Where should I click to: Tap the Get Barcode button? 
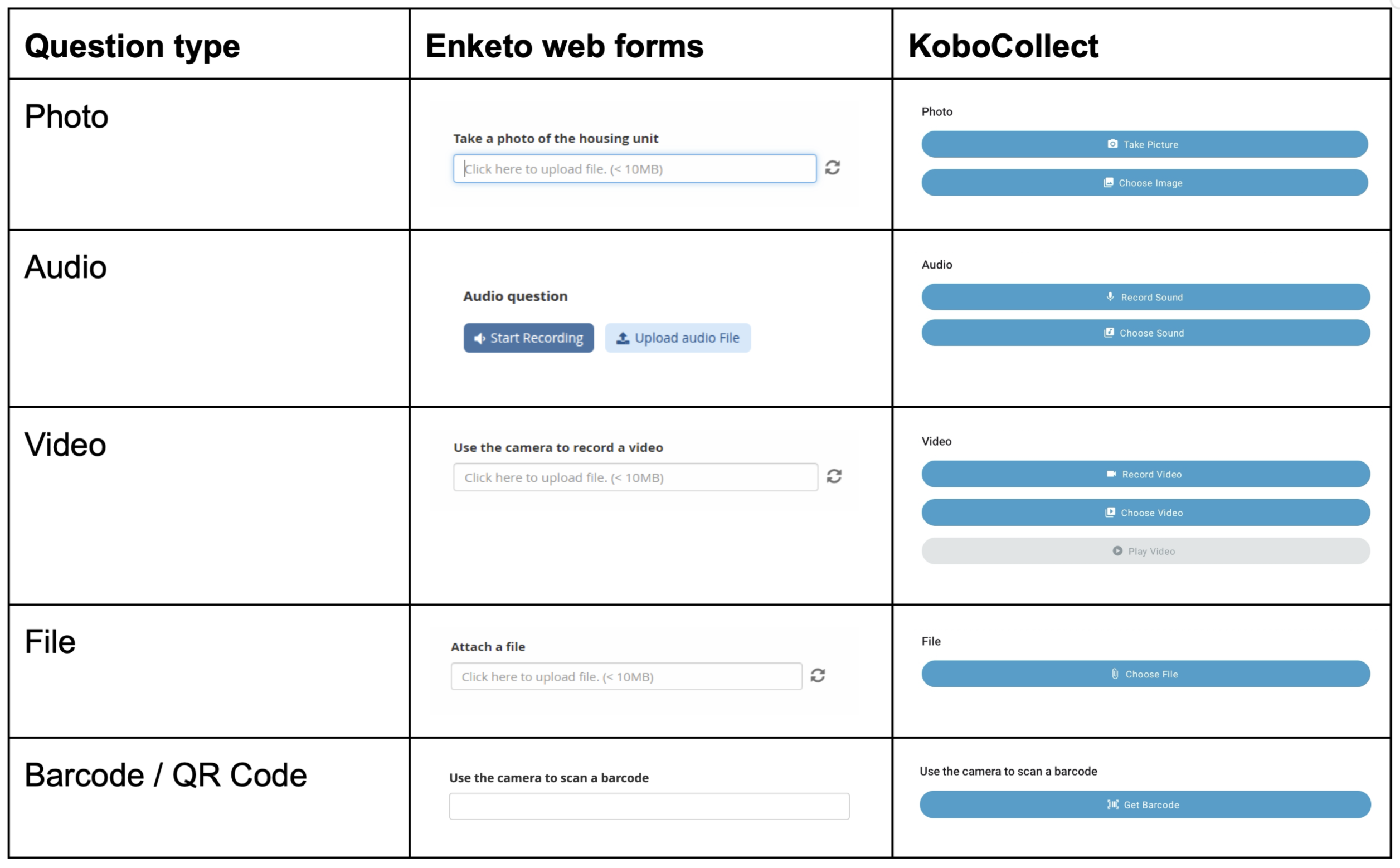[x=1145, y=805]
